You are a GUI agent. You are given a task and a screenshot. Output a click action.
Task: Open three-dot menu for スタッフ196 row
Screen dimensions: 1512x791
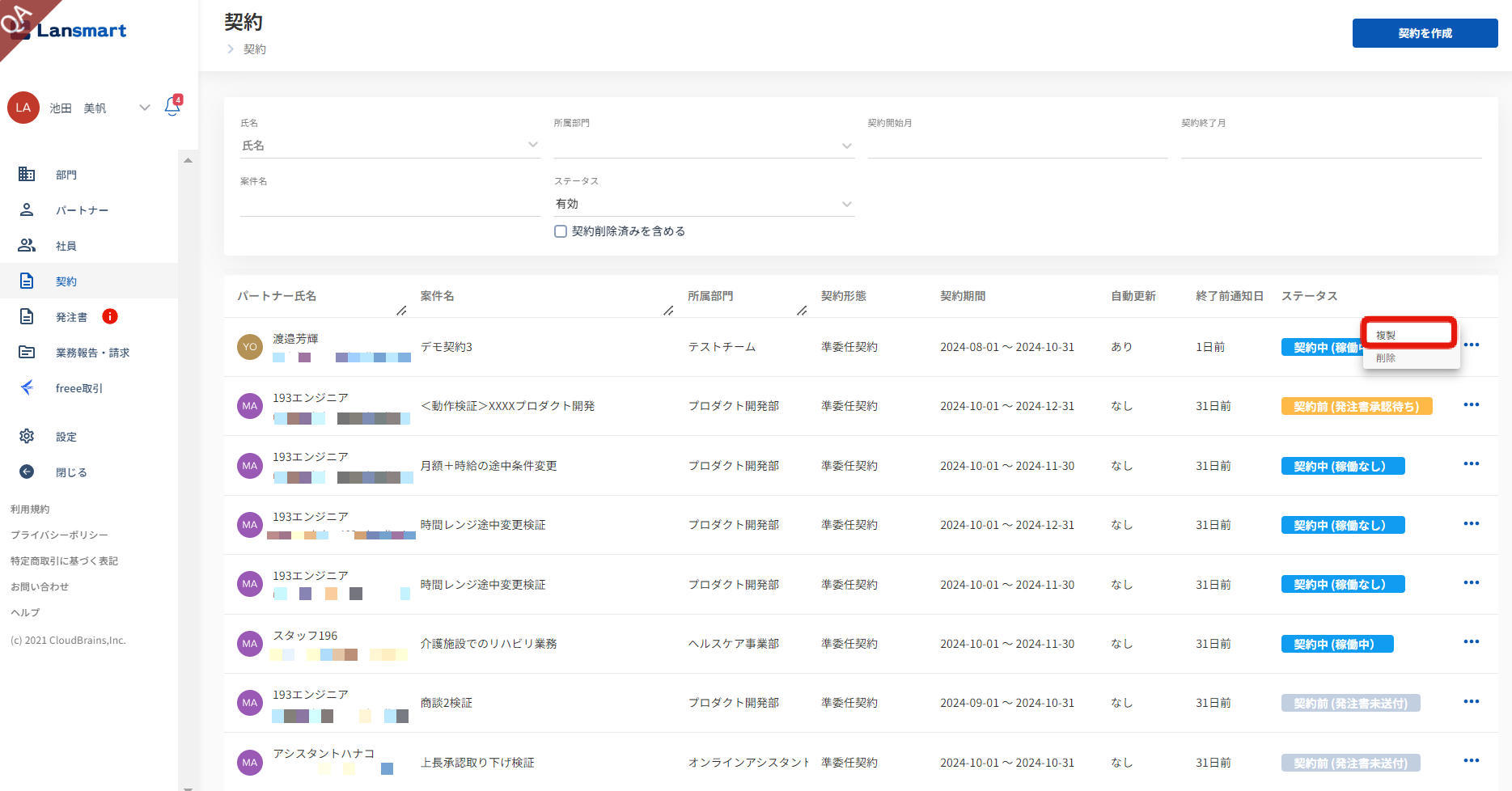[x=1471, y=642]
